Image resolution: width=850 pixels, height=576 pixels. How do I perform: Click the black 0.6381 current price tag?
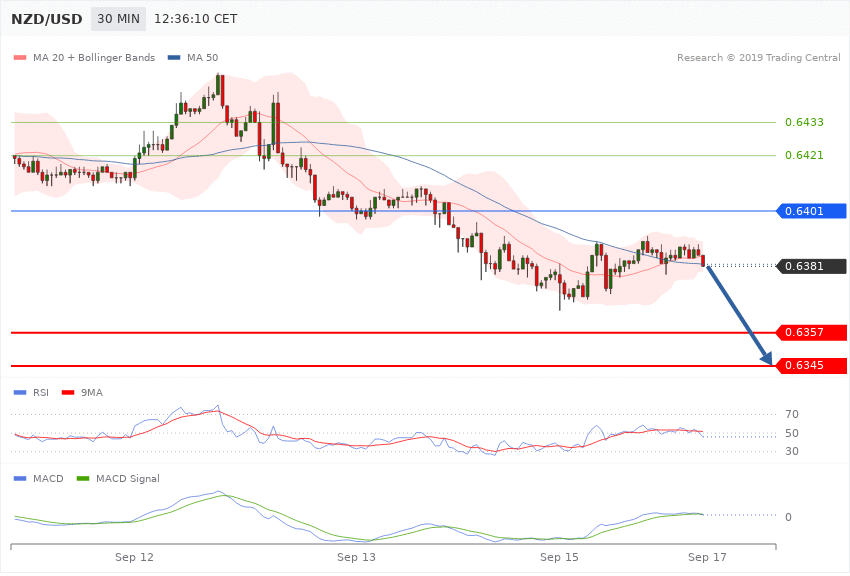pos(812,266)
